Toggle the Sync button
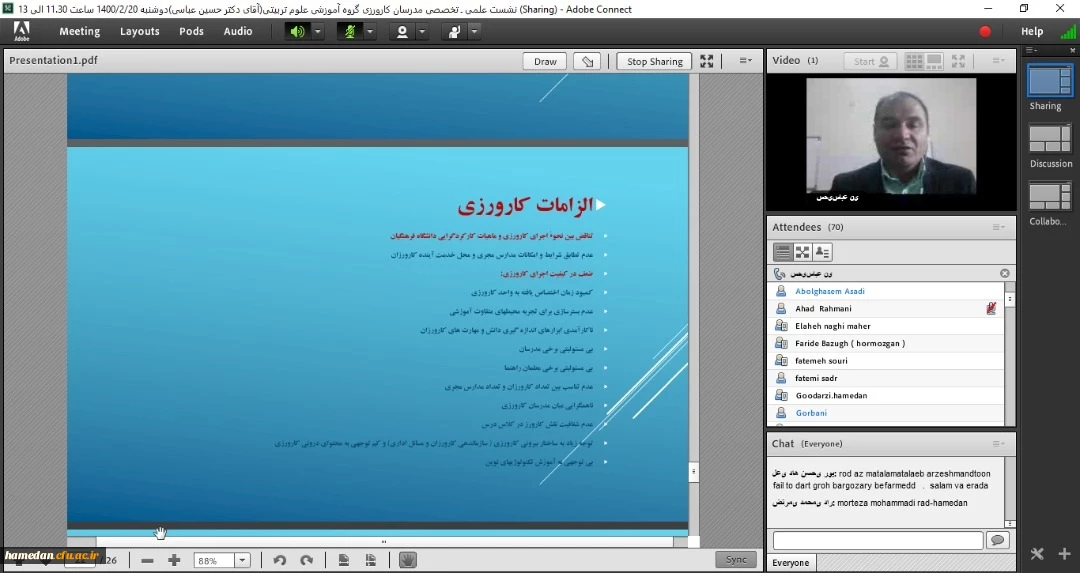 (736, 560)
